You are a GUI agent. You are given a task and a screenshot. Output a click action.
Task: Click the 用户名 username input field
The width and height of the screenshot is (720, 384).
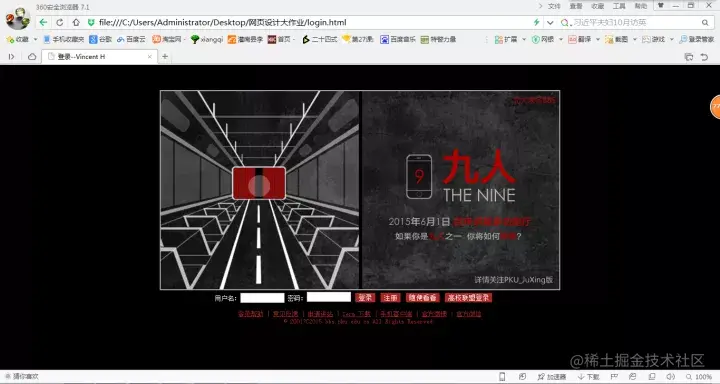(262, 298)
